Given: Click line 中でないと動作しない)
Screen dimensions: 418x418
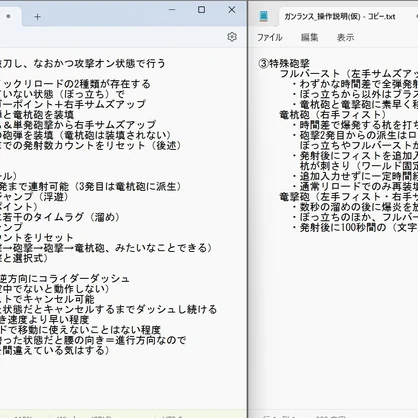Looking at the screenshot, I should coord(55,289).
